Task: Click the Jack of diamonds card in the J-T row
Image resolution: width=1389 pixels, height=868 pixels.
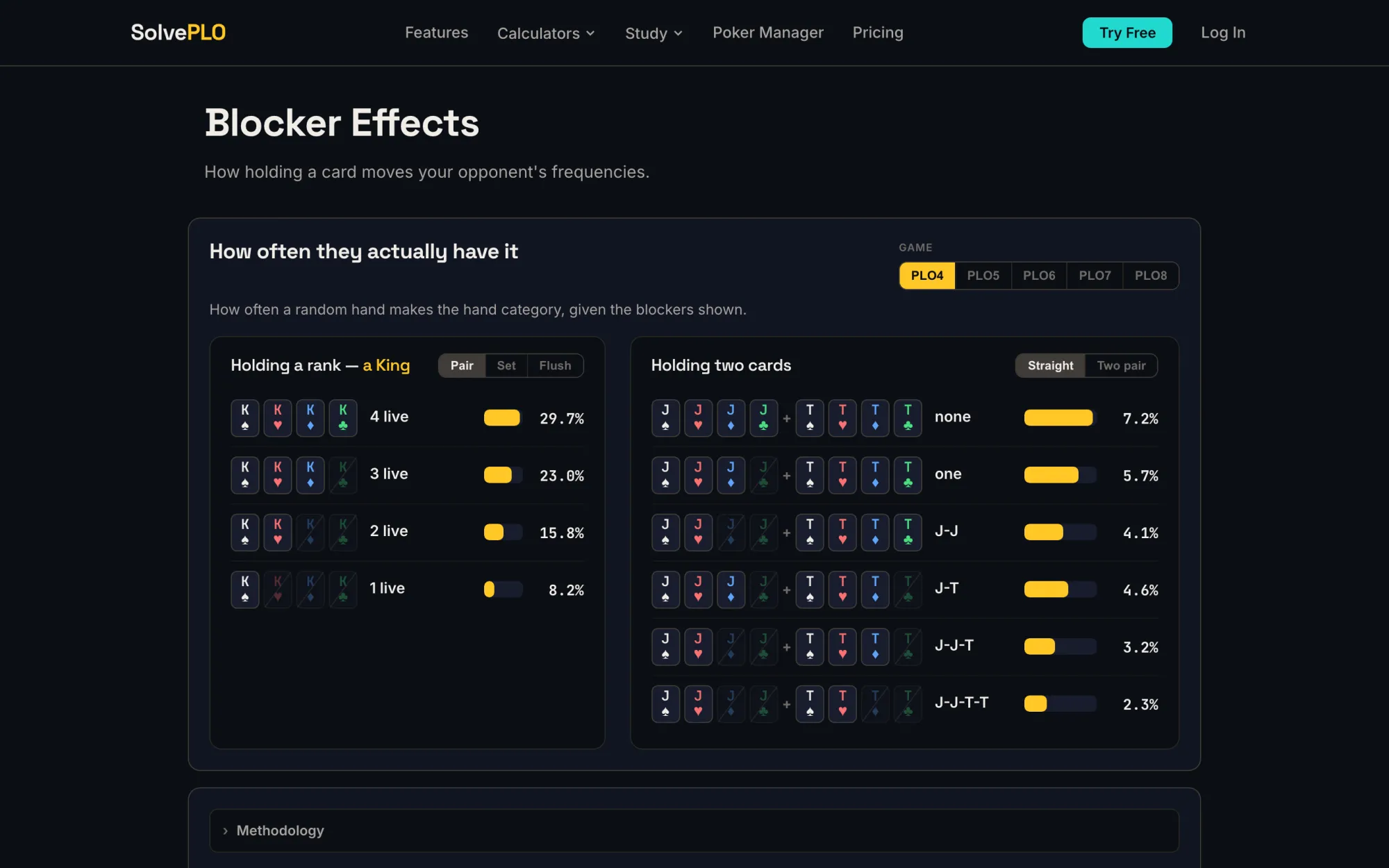Action: [731, 589]
